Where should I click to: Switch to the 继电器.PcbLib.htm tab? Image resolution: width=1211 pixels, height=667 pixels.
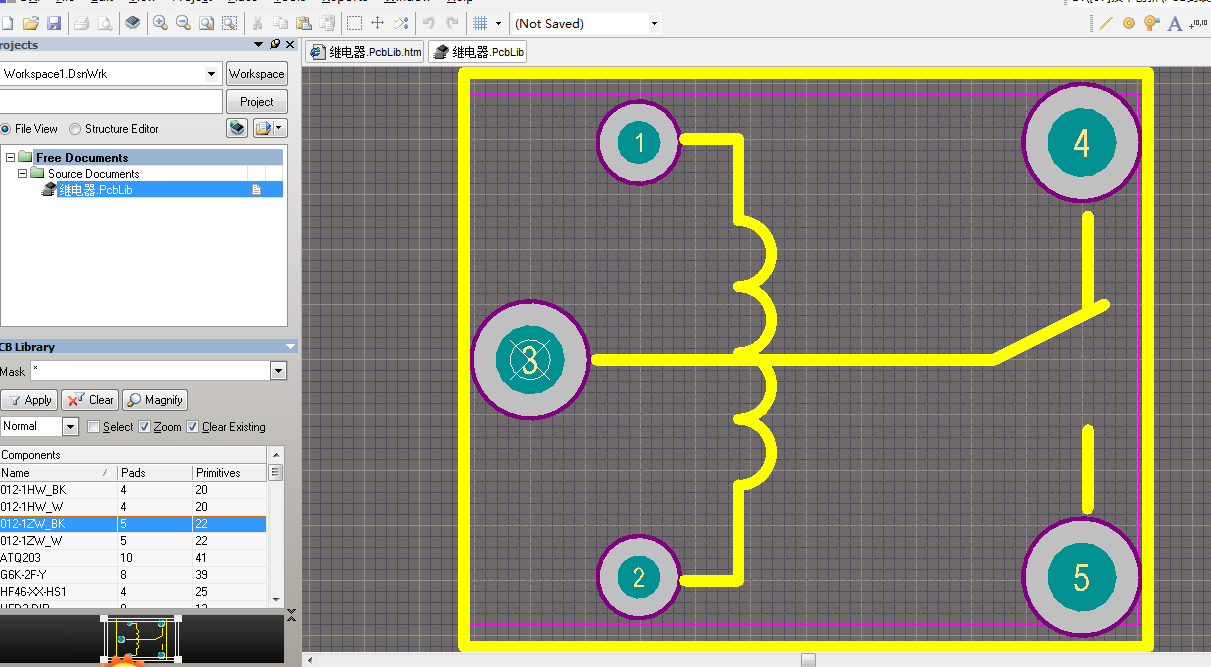(366, 52)
